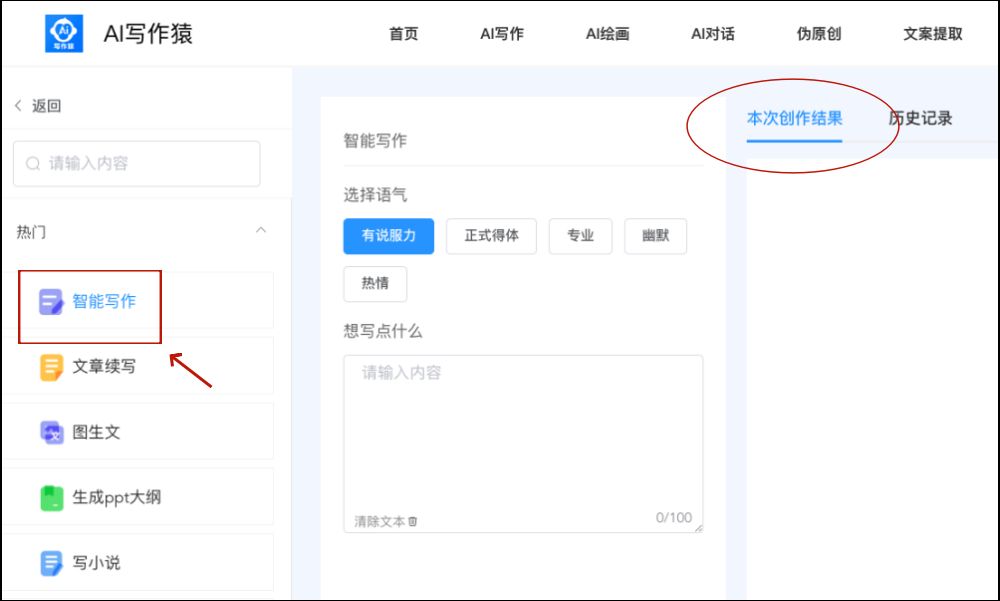
Task: Open the 图生文 tool icon
Action: tap(51, 433)
